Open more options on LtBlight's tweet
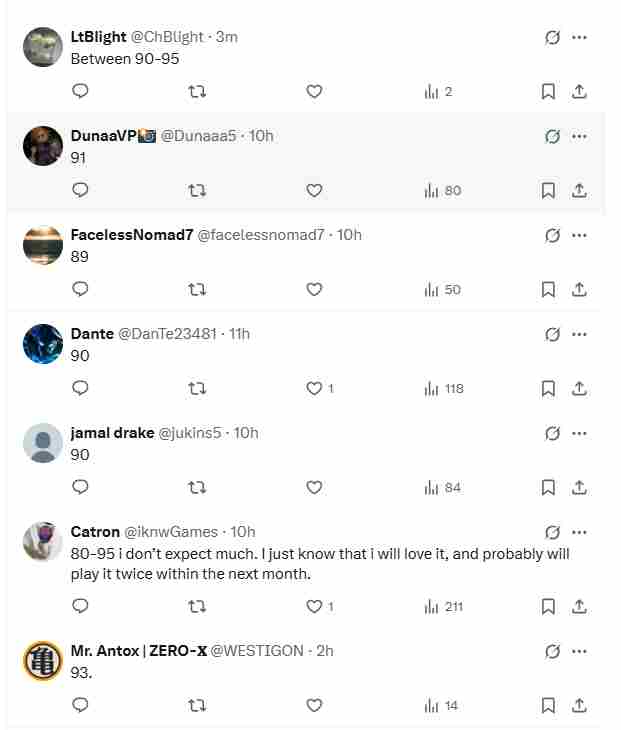 point(579,37)
